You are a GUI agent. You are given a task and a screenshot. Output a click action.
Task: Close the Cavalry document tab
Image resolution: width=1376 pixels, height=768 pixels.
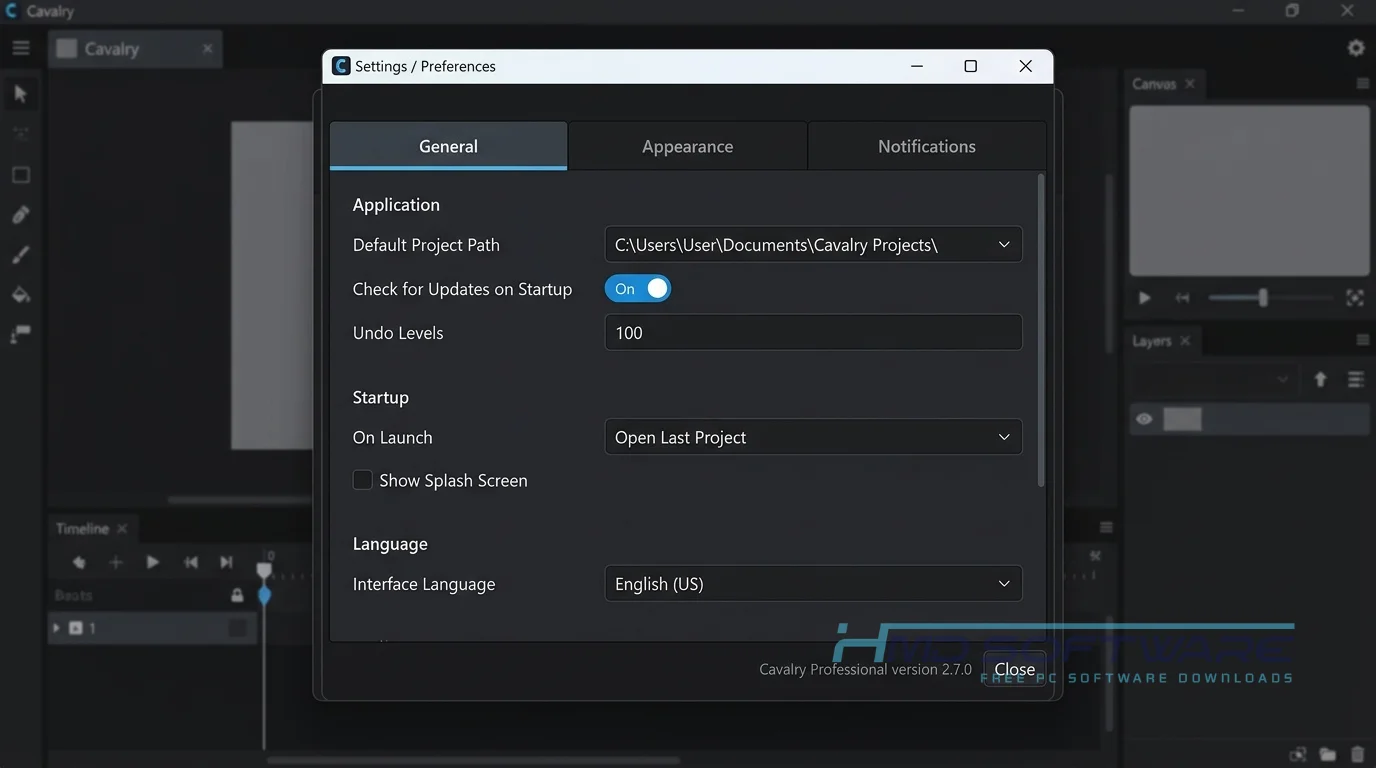click(x=207, y=48)
